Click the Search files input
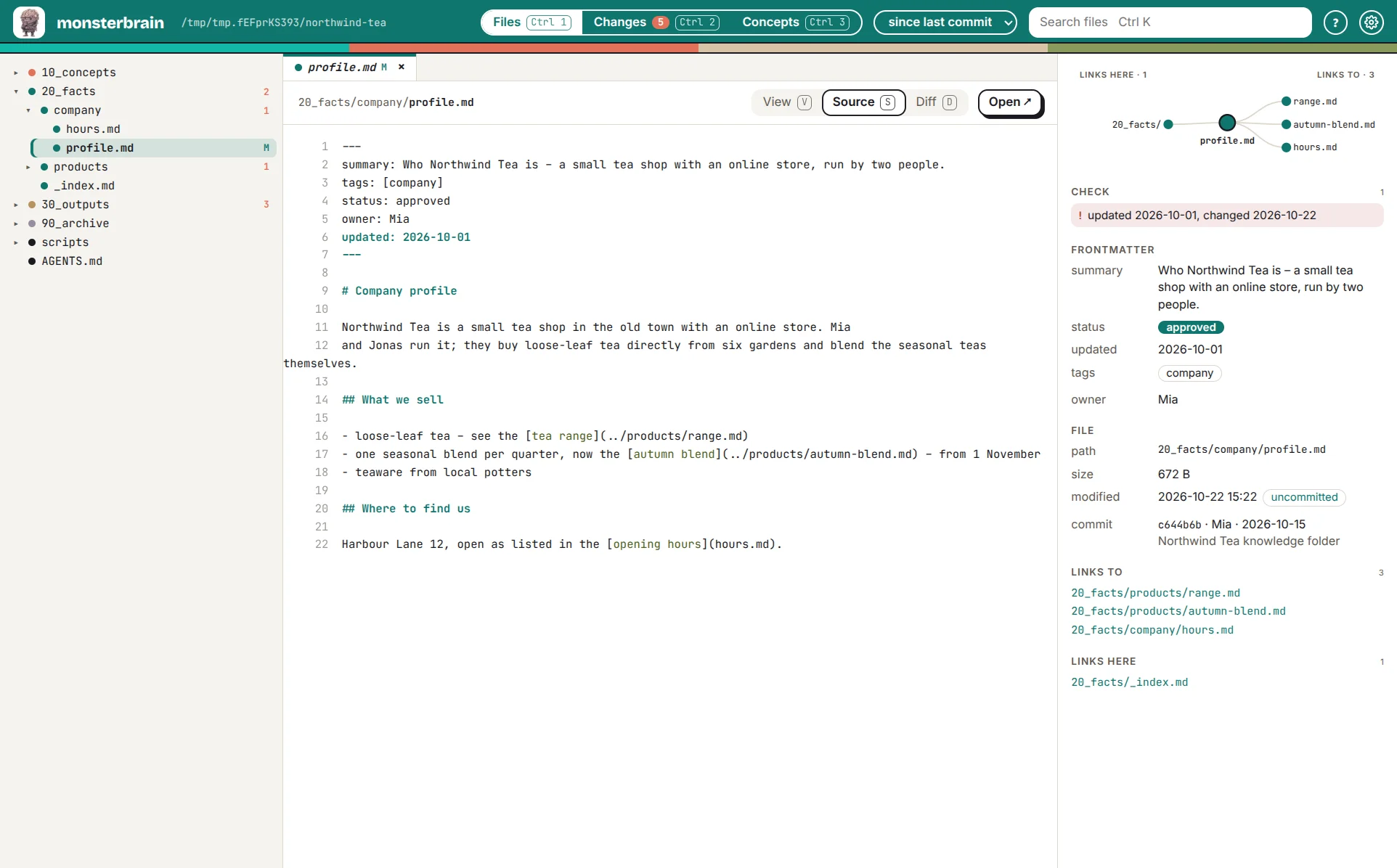1397x868 pixels. click(1170, 22)
